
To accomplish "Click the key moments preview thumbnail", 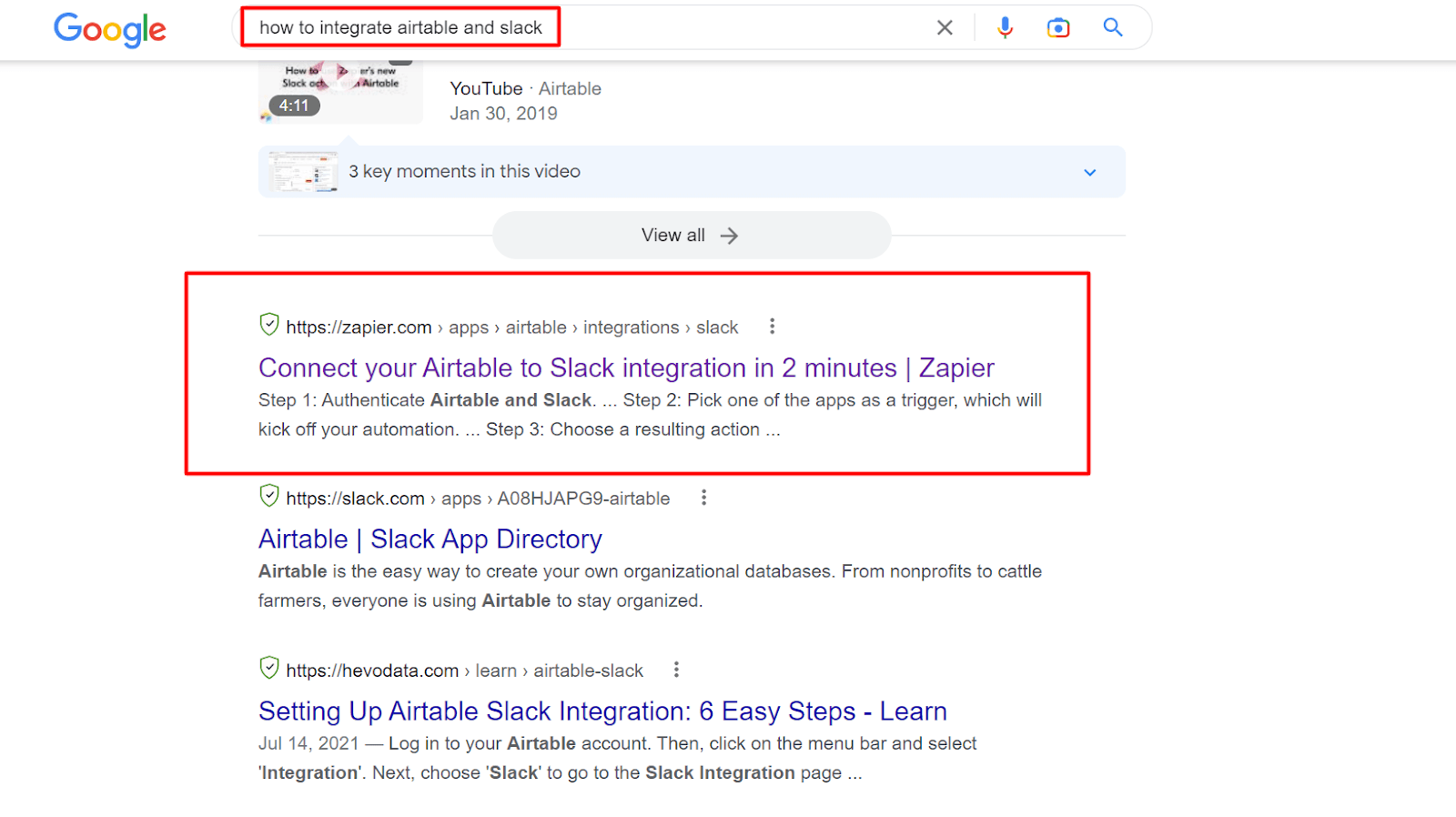I will pos(303,172).
